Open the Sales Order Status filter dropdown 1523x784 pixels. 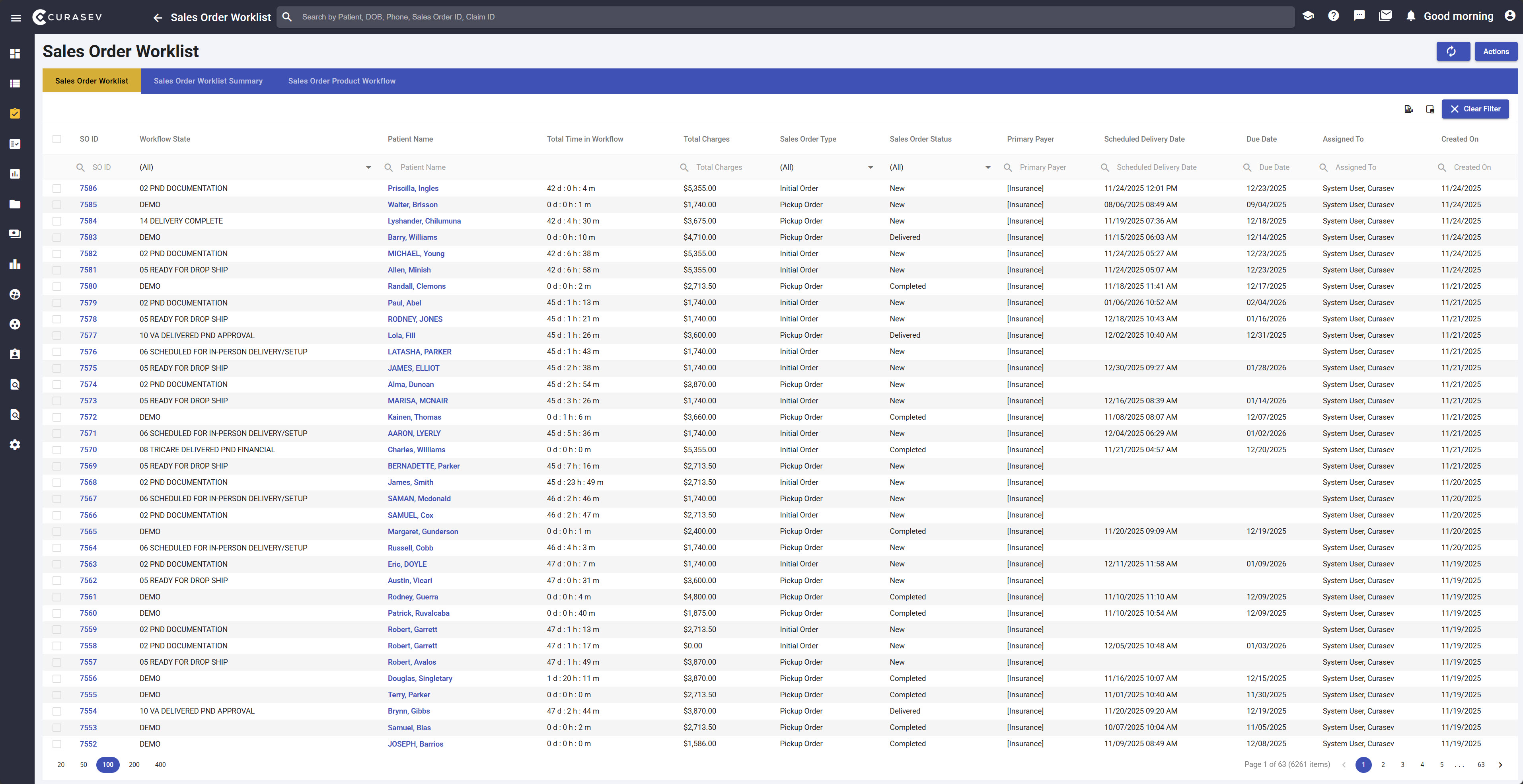(x=987, y=167)
